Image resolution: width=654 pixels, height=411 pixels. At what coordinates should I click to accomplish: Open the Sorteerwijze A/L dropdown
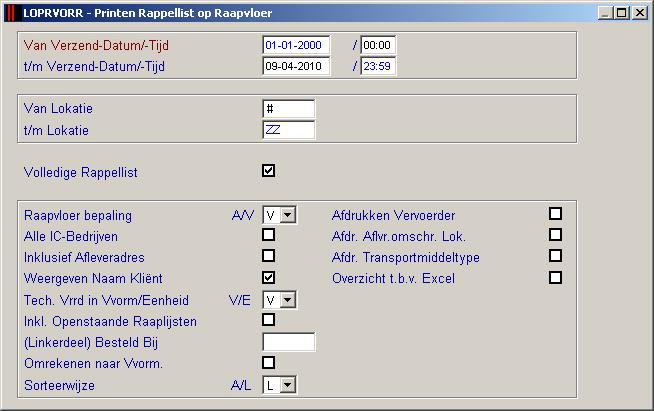click(x=288, y=385)
